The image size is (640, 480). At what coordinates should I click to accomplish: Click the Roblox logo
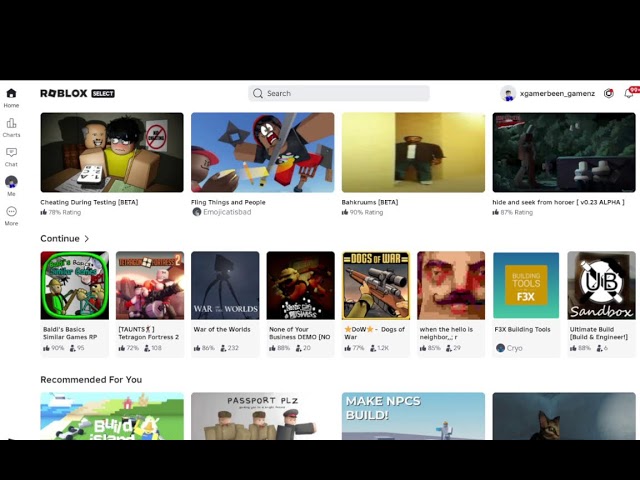click(64, 93)
